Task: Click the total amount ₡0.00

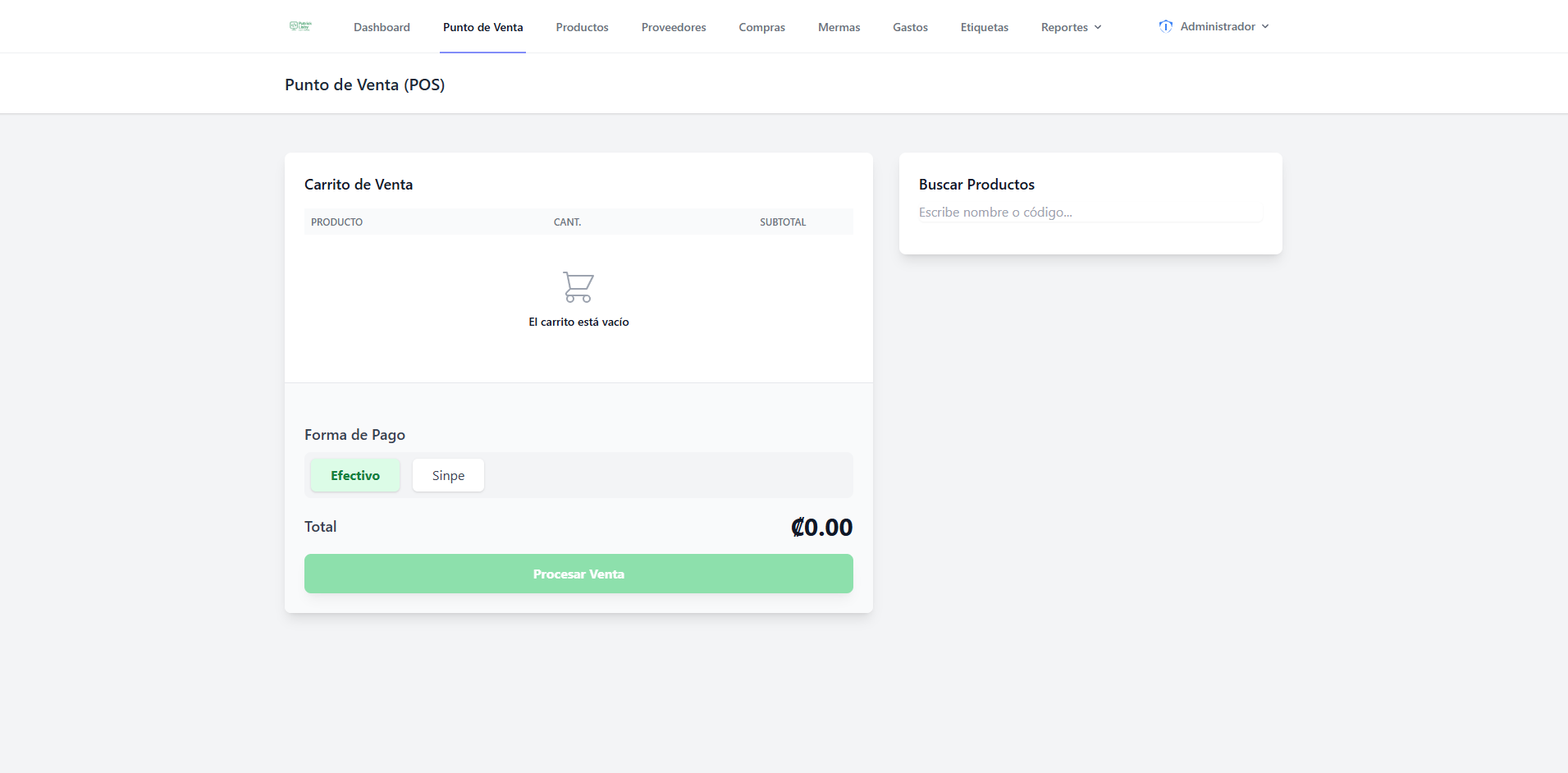Action: point(821,527)
